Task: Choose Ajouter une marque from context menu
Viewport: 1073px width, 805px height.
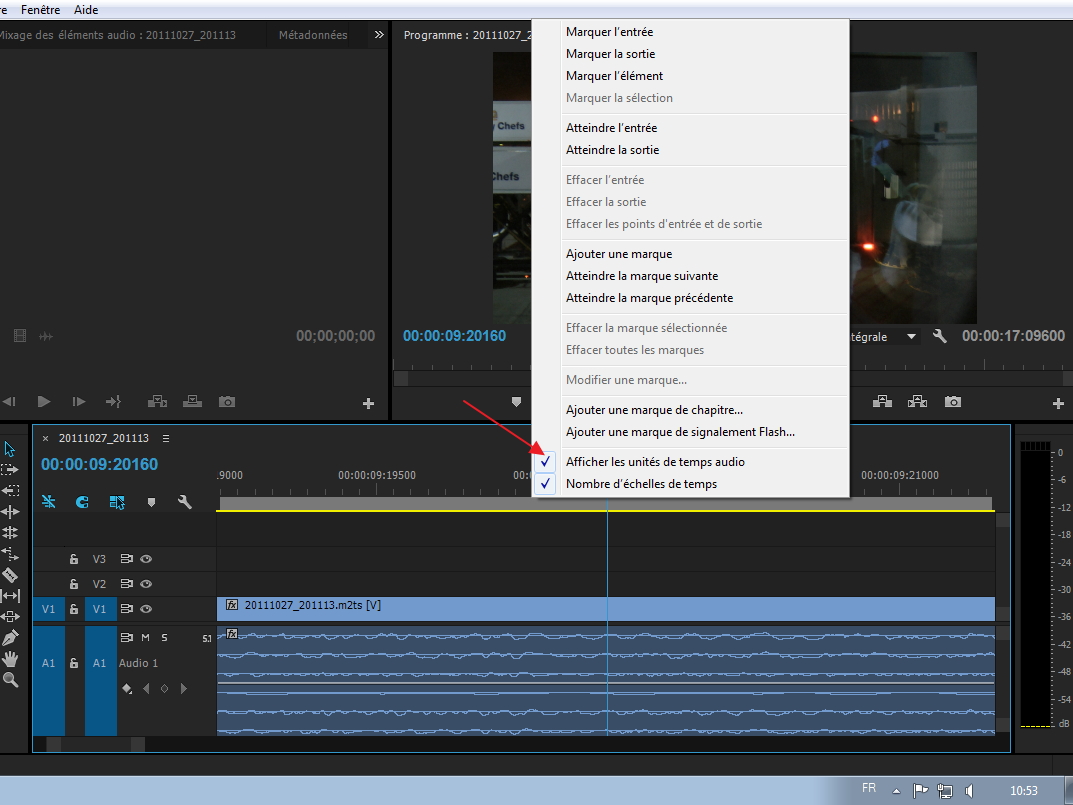Action: pyautogui.click(x=619, y=254)
